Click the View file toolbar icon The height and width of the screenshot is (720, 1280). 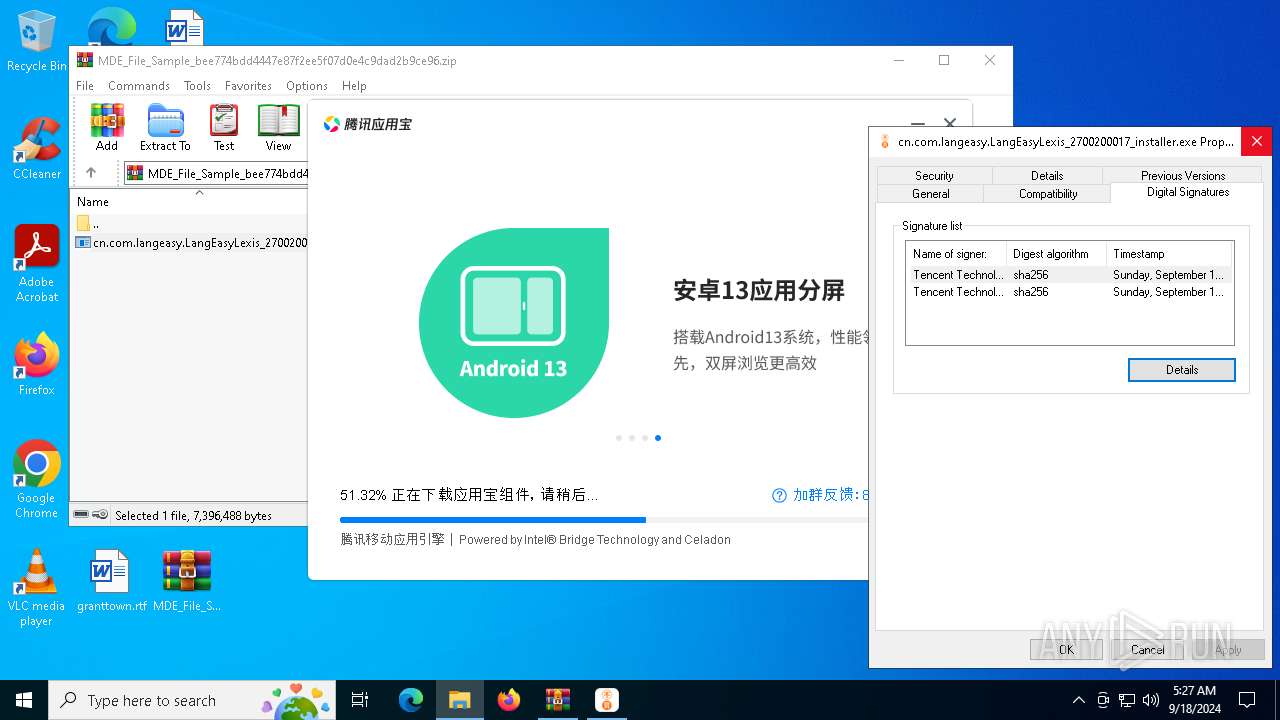(278, 127)
